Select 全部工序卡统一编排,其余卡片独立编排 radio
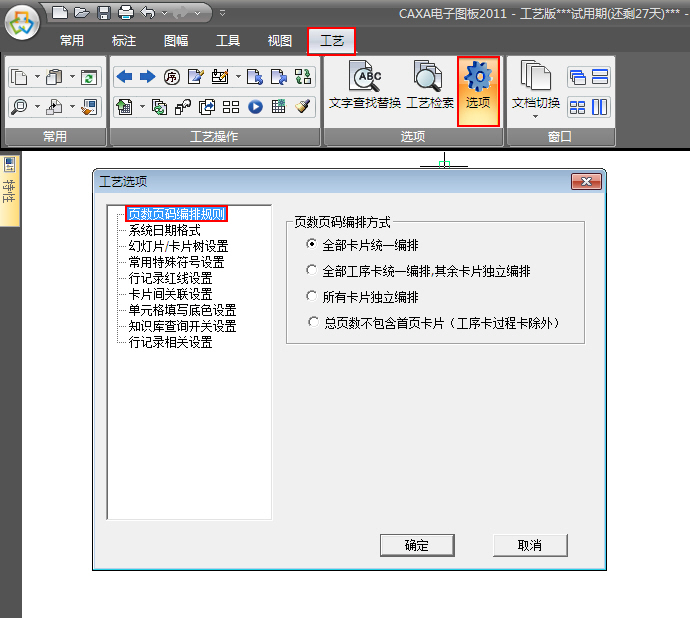This screenshot has width=690, height=618. coord(418,271)
